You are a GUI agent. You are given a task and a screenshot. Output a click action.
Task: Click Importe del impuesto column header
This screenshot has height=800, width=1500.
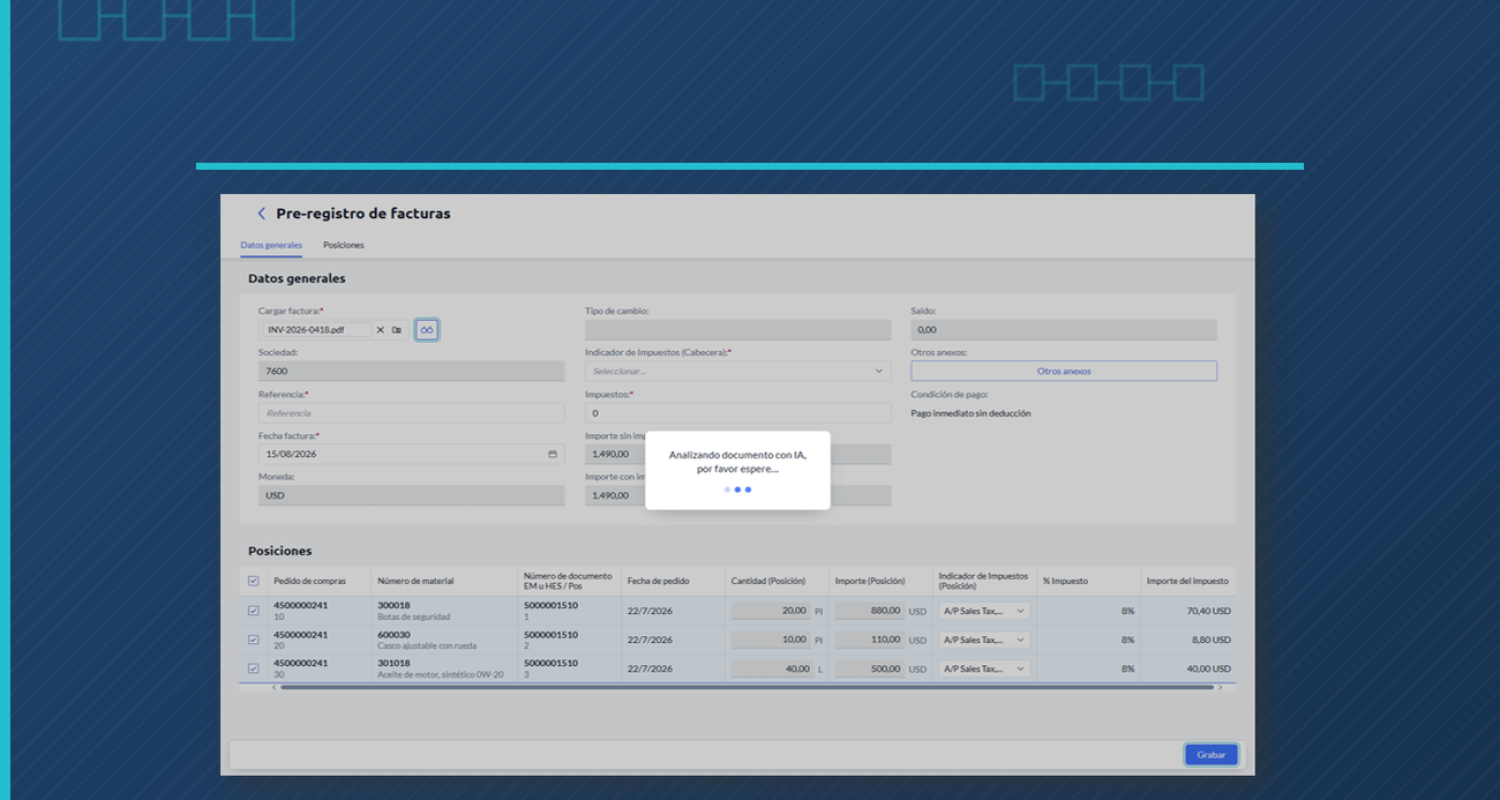(x=1187, y=581)
